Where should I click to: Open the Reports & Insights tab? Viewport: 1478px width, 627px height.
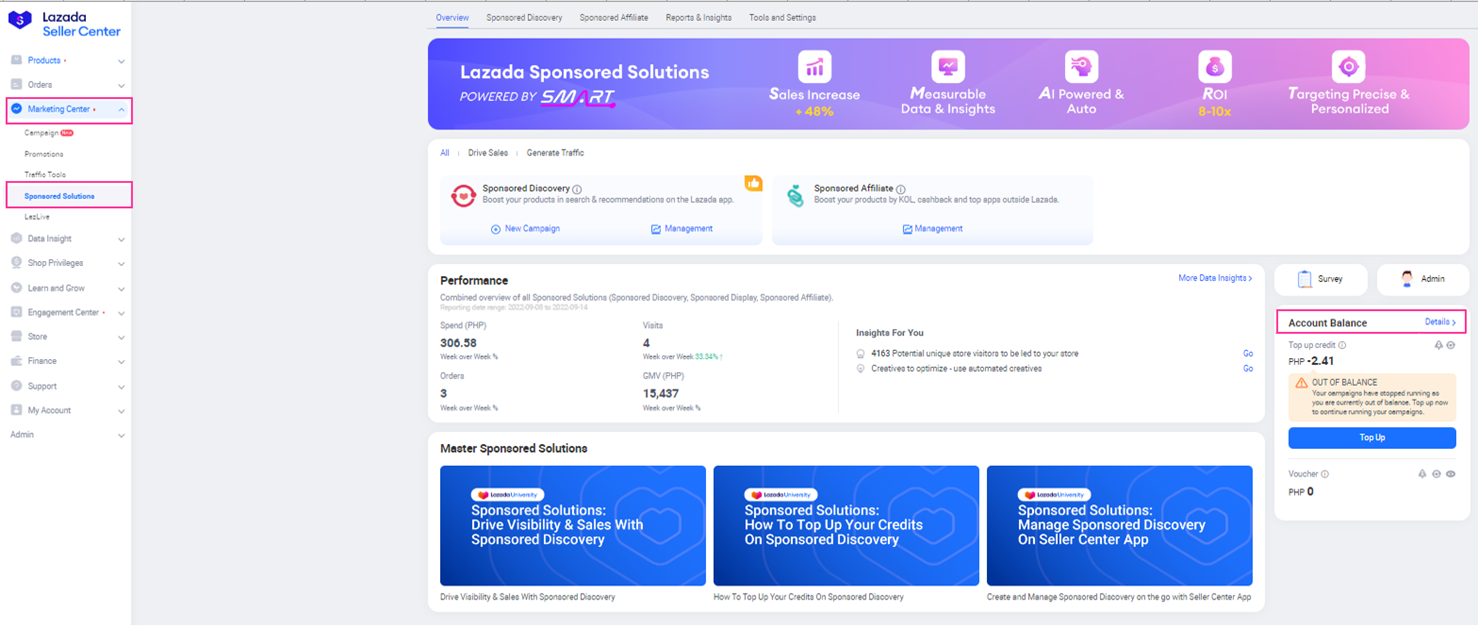698,17
